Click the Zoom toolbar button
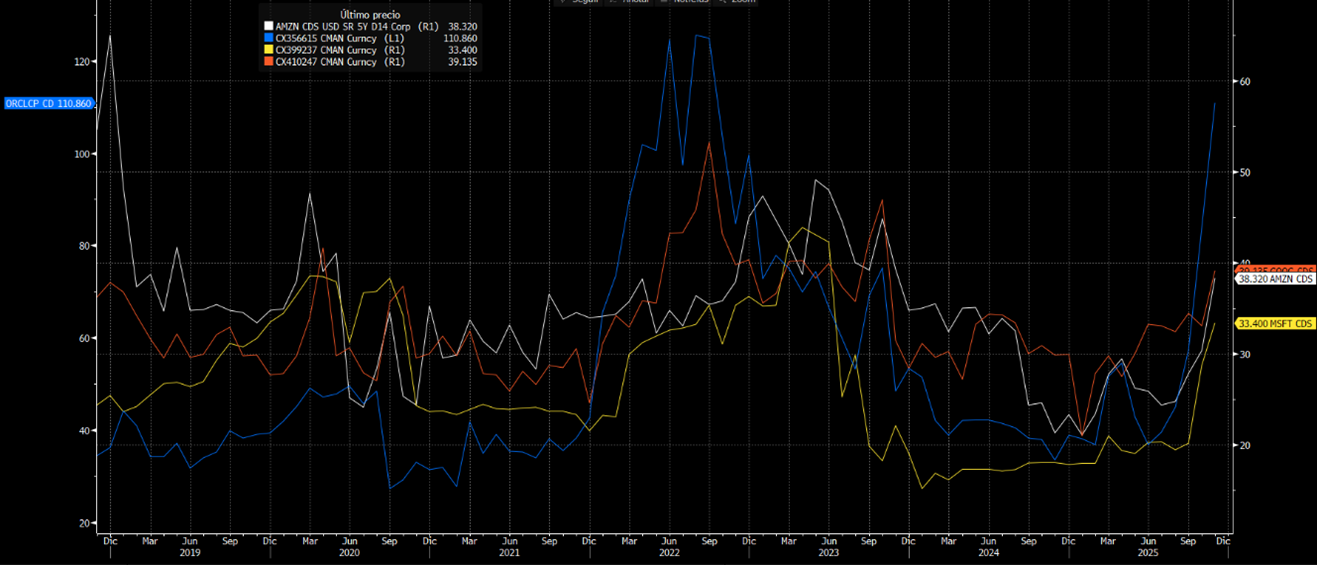This screenshot has height=565, width=1317. [x=741, y=2]
